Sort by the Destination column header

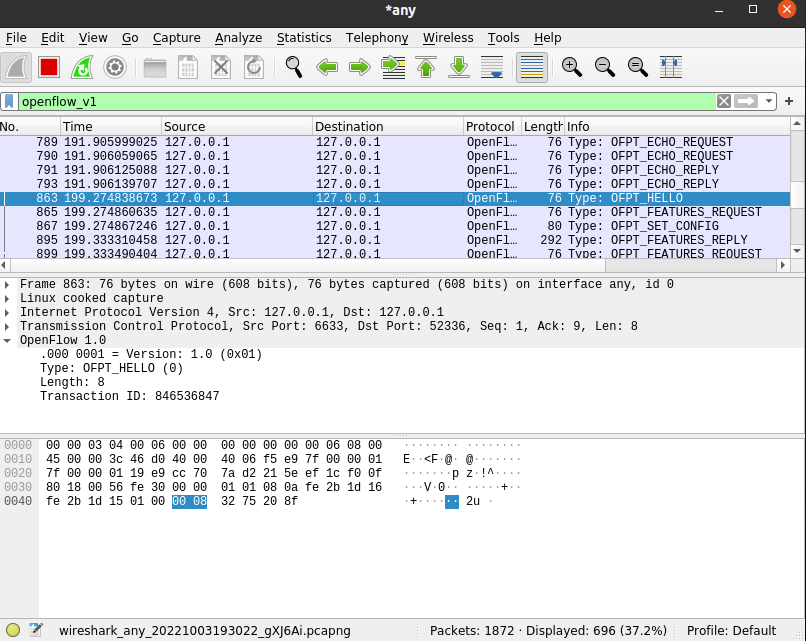388,126
